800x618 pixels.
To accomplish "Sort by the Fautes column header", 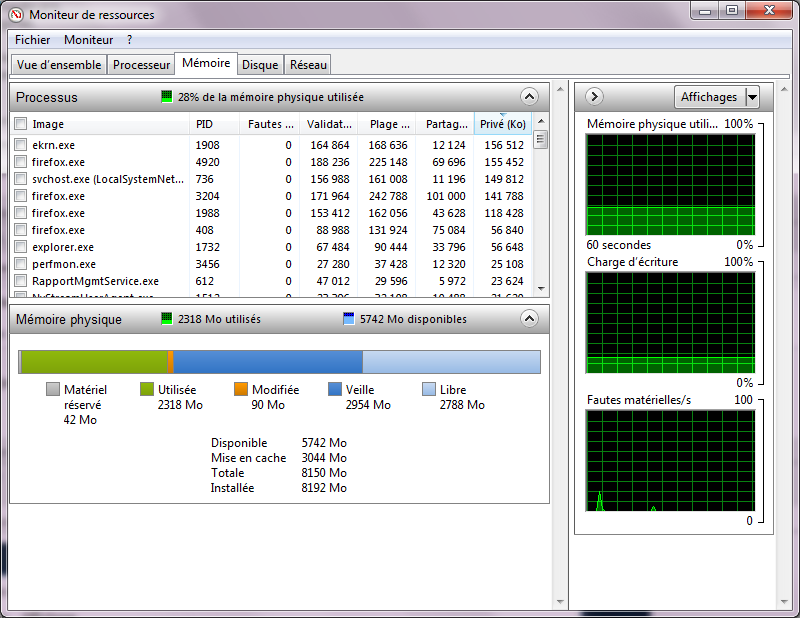I will click(269, 124).
